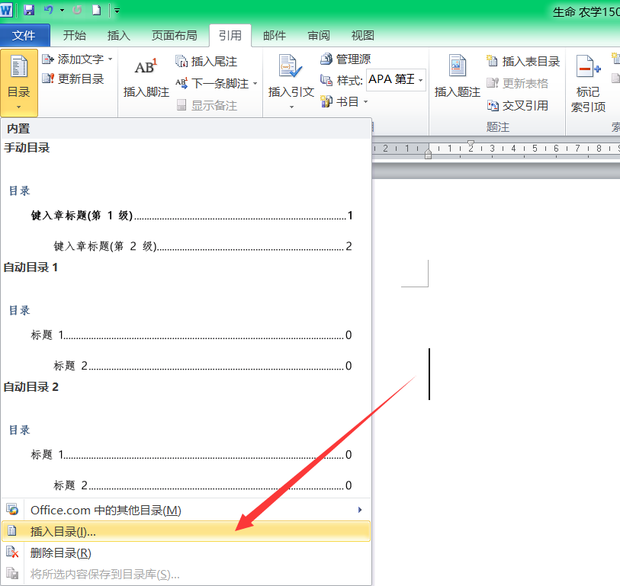The image size is (620, 586).
Task: Expand the Office.com submenu arrow
Action: [360, 510]
